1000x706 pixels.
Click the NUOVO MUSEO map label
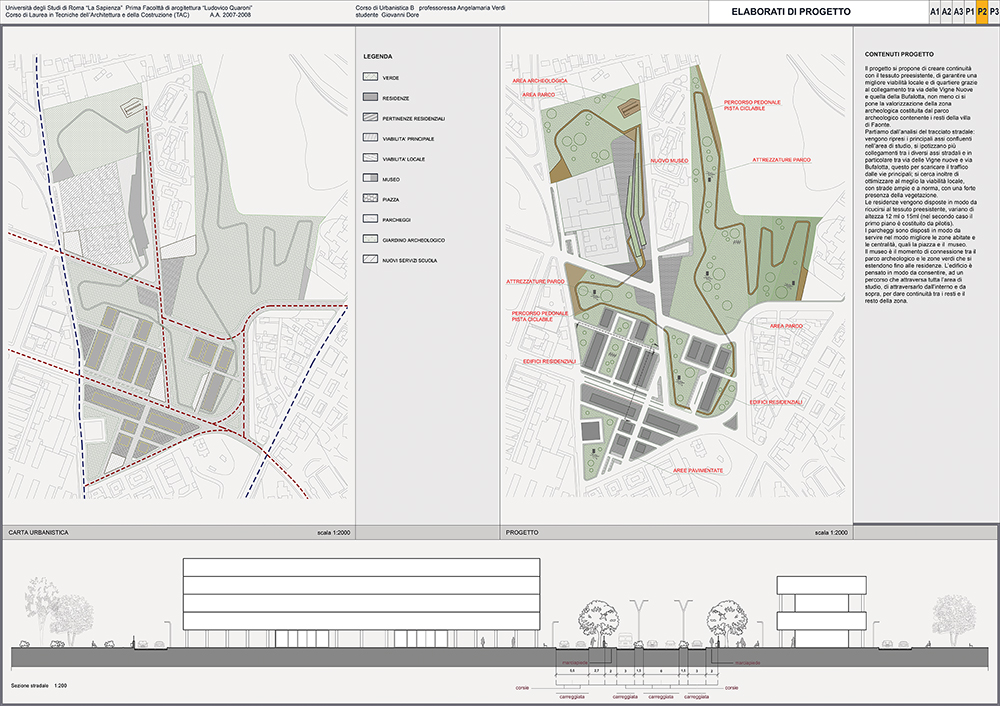671,160
